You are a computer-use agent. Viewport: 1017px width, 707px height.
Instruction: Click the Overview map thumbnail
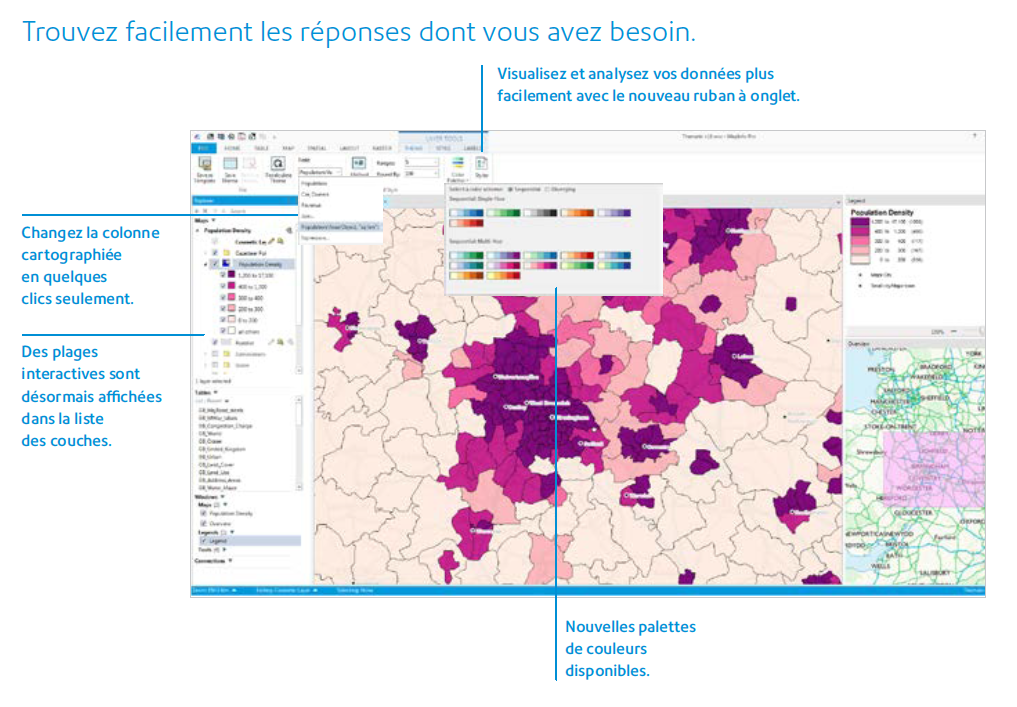point(915,466)
